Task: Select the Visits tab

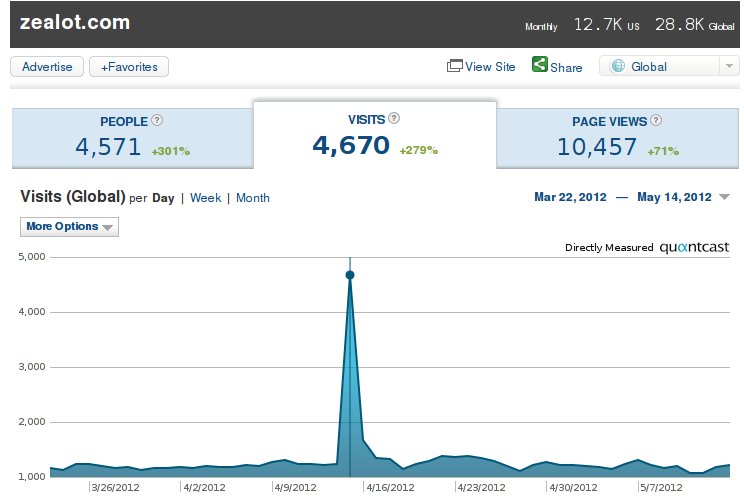Action: 375,135
